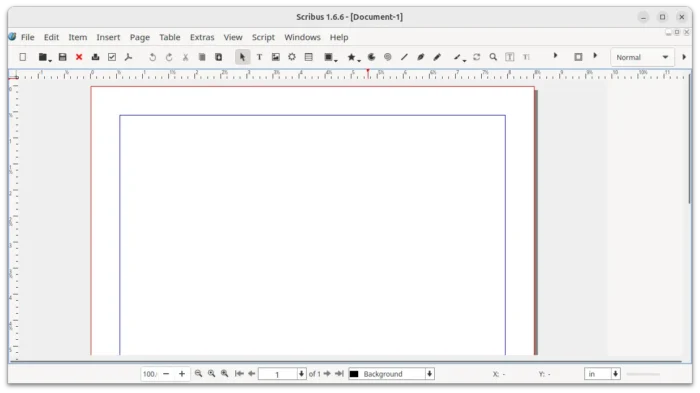The height and width of the screenshot is (393, 700).
Task: Open the Normal preview quality dropdown
Action: click(642, 57)
